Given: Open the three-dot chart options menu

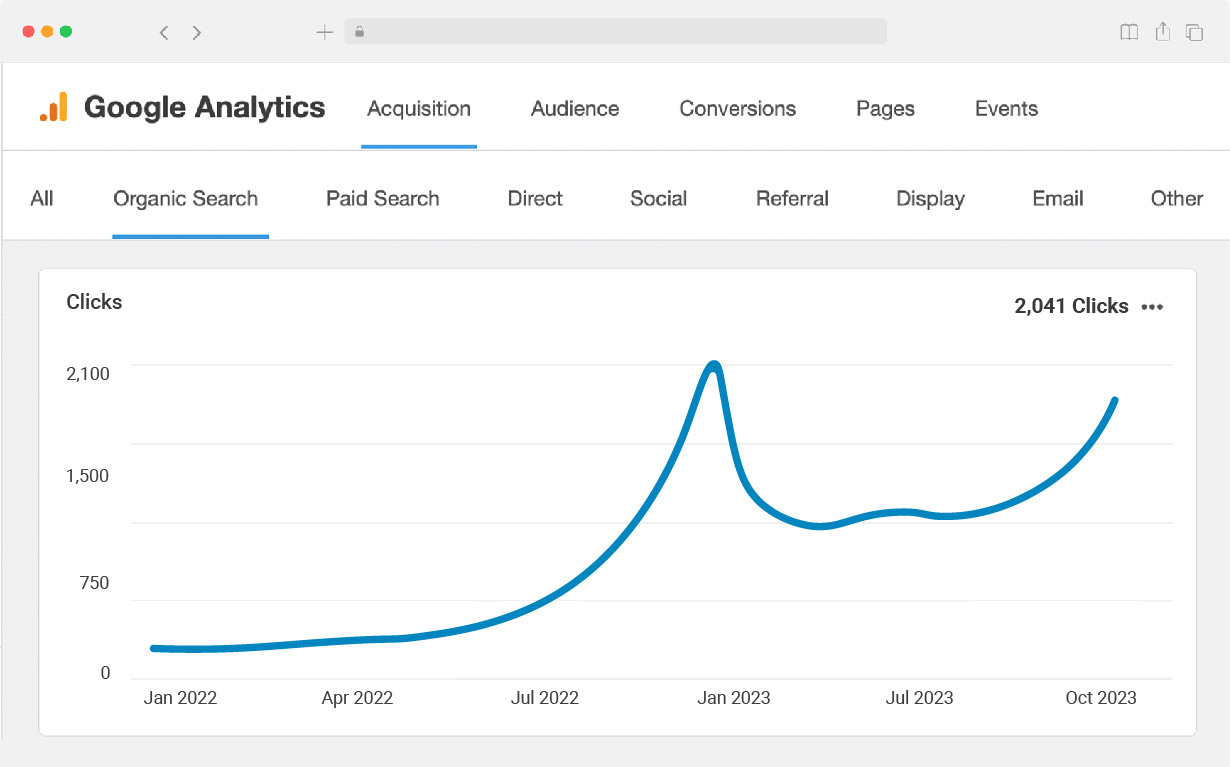Looking at the screenshot, I should pyautogui.click(x=1152, y=307).
